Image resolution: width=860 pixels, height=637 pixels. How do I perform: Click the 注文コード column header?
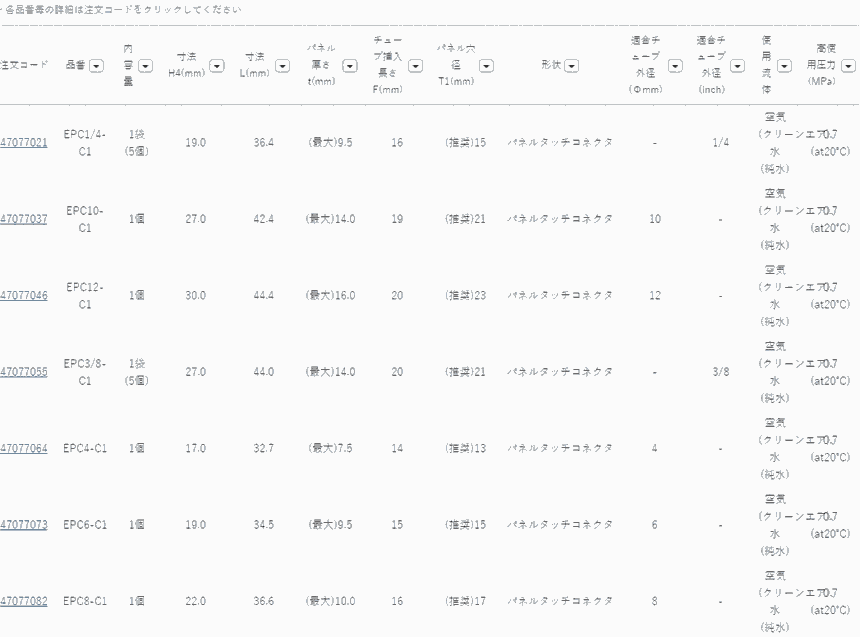point(24,66)
